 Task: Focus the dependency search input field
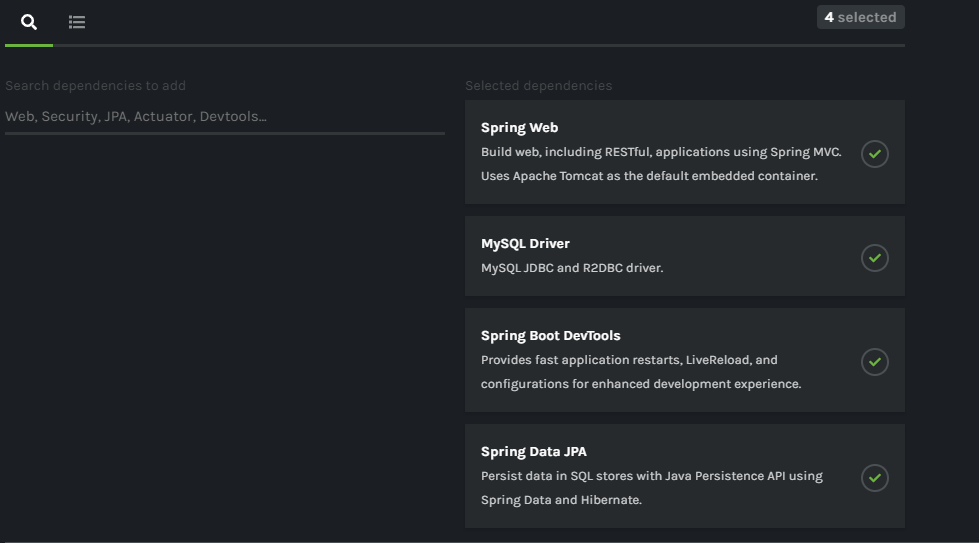[225, 117]
